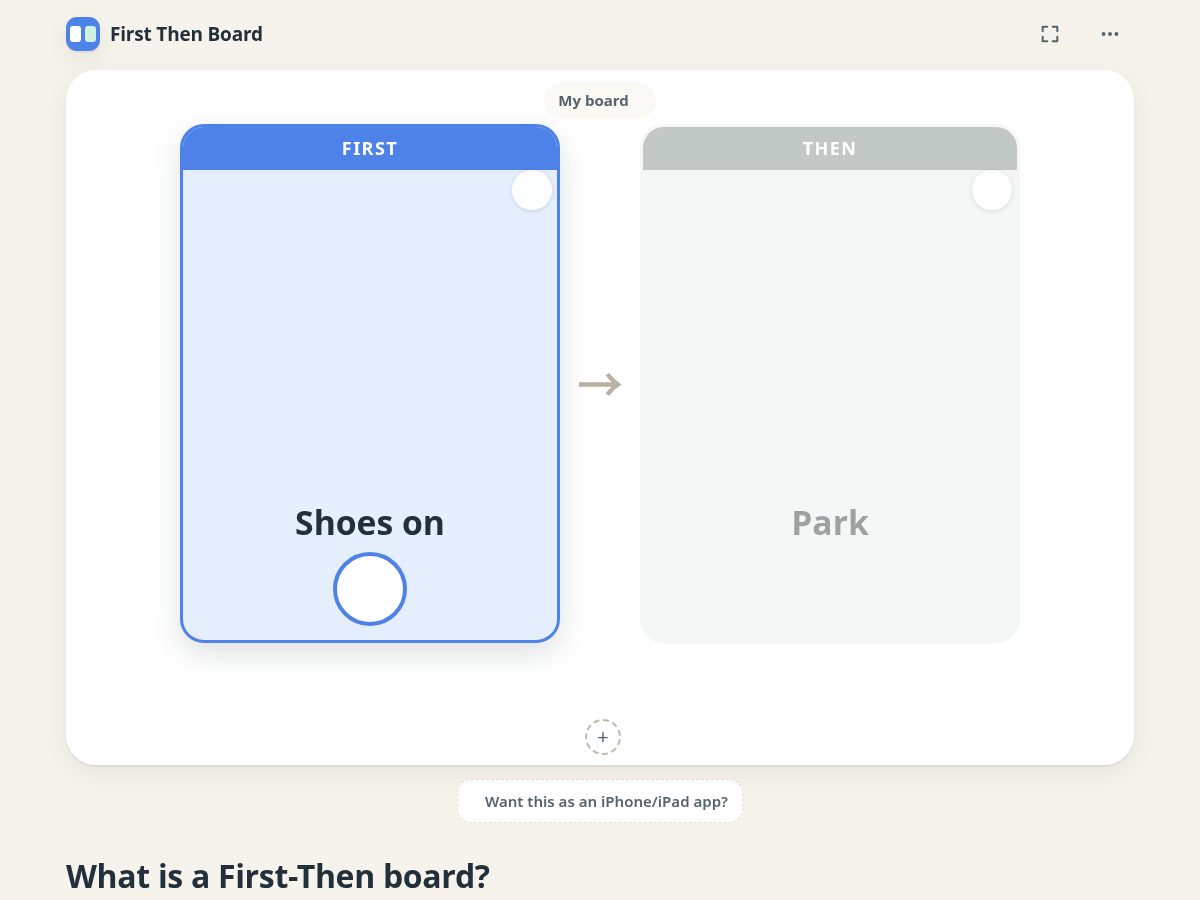Screen dimensions: 1200x900
Task: Enter fullscreen mode with the expand icon
Action: (x=1050, y=34)
